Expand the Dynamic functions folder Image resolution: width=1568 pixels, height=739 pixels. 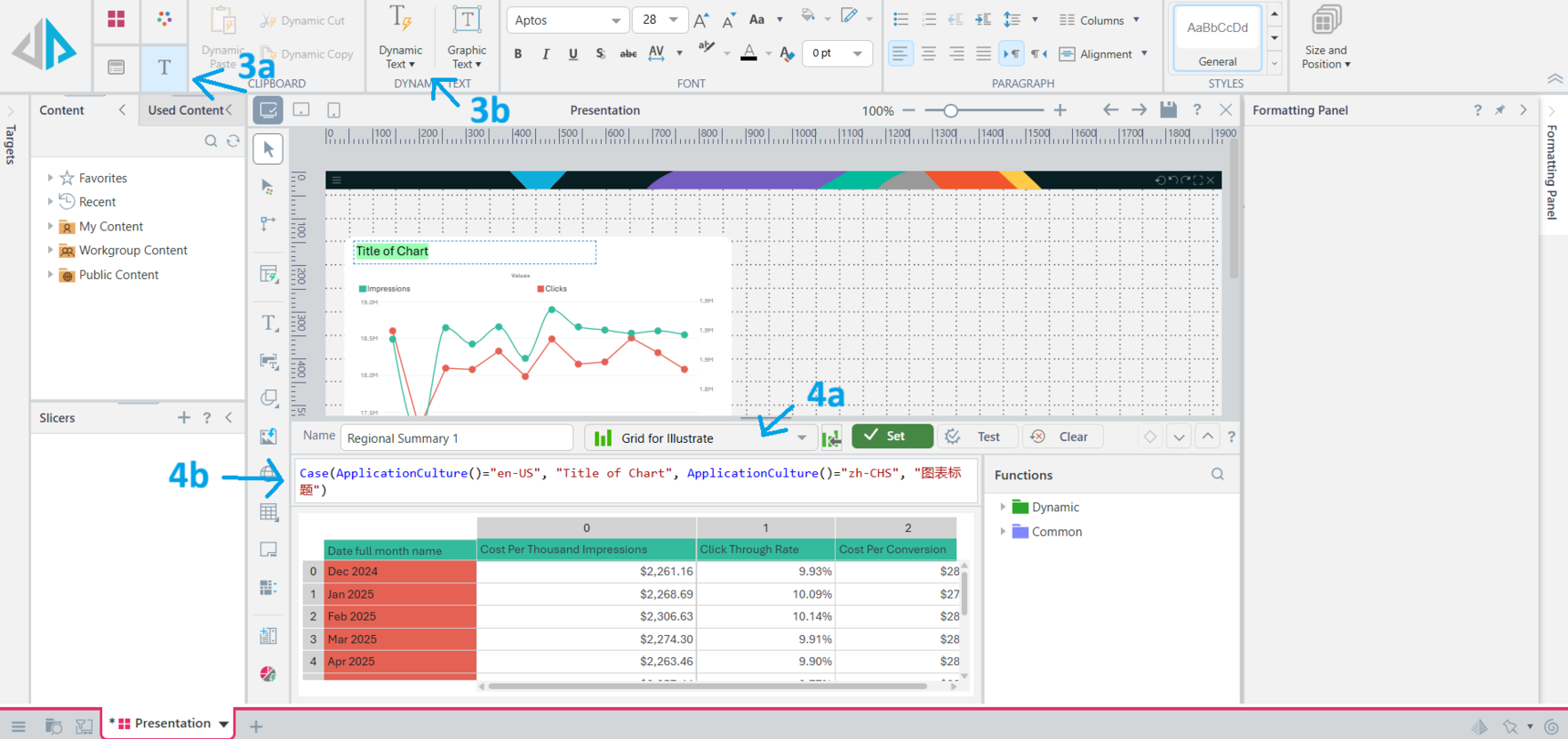tap(1003, 508)
